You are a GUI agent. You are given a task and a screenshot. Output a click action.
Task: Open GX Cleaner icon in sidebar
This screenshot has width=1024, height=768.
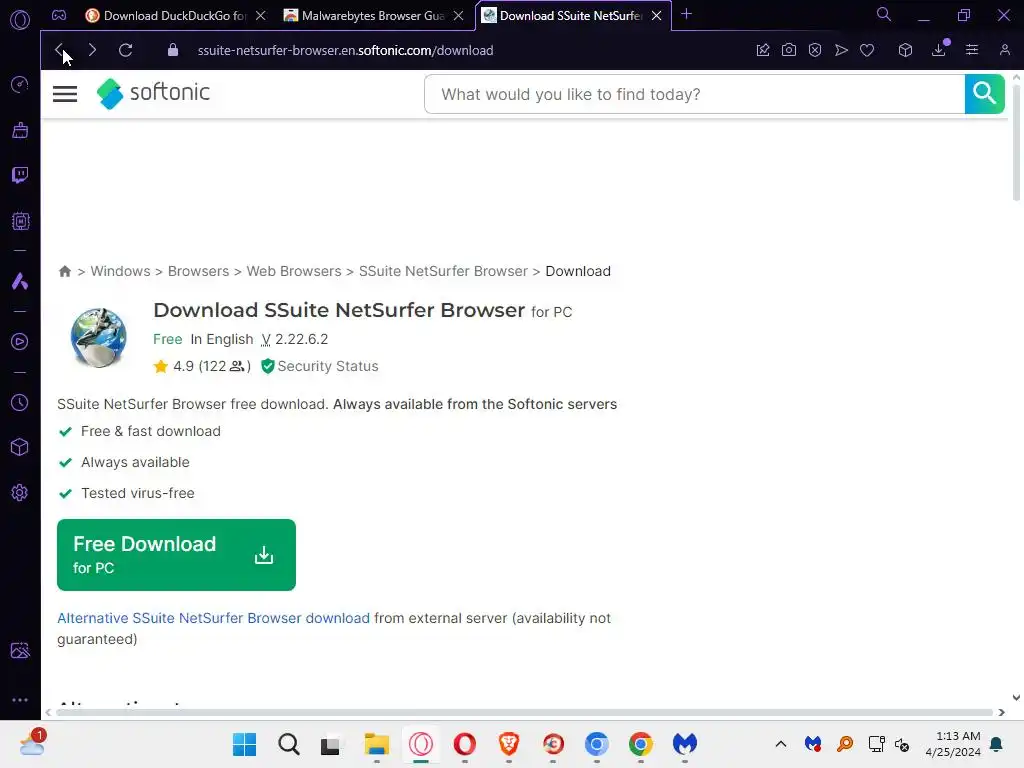coord(20,130)
